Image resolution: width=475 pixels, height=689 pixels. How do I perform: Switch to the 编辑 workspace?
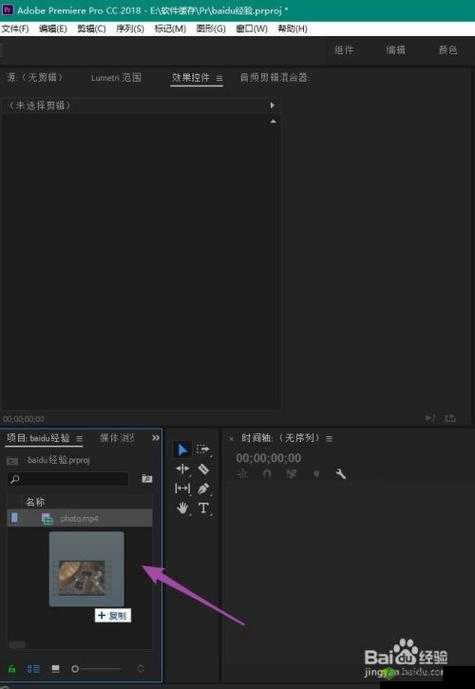tap(395, 50)
